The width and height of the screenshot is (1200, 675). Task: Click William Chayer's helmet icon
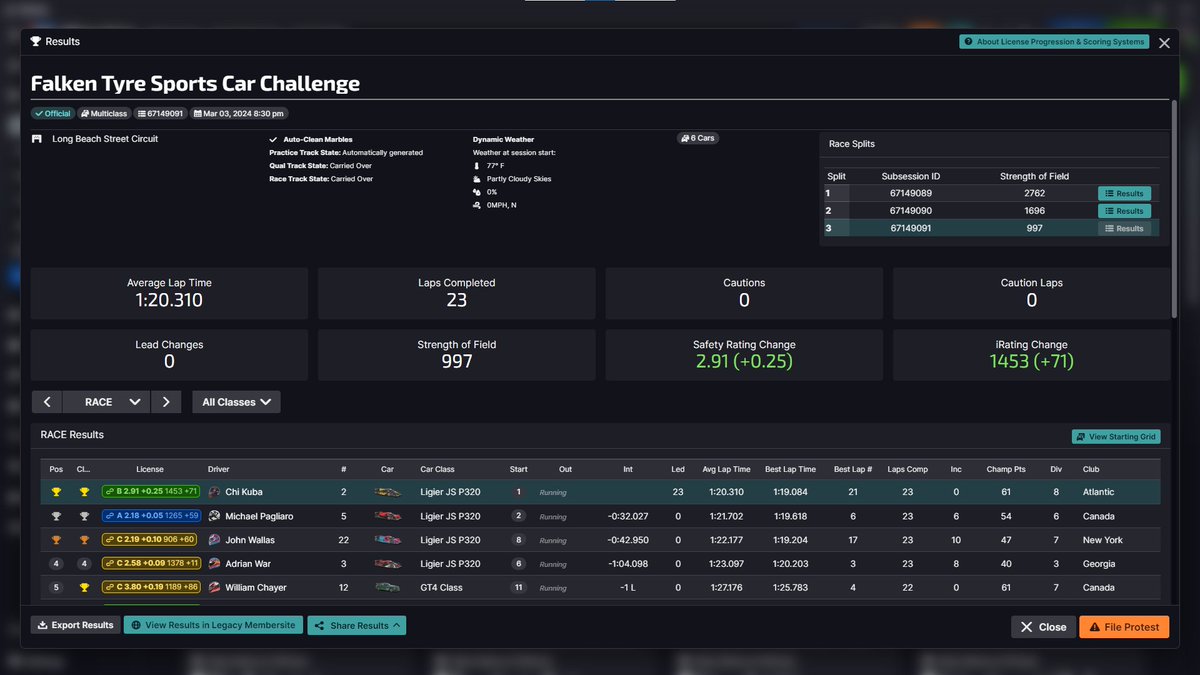tap(214, 588)
